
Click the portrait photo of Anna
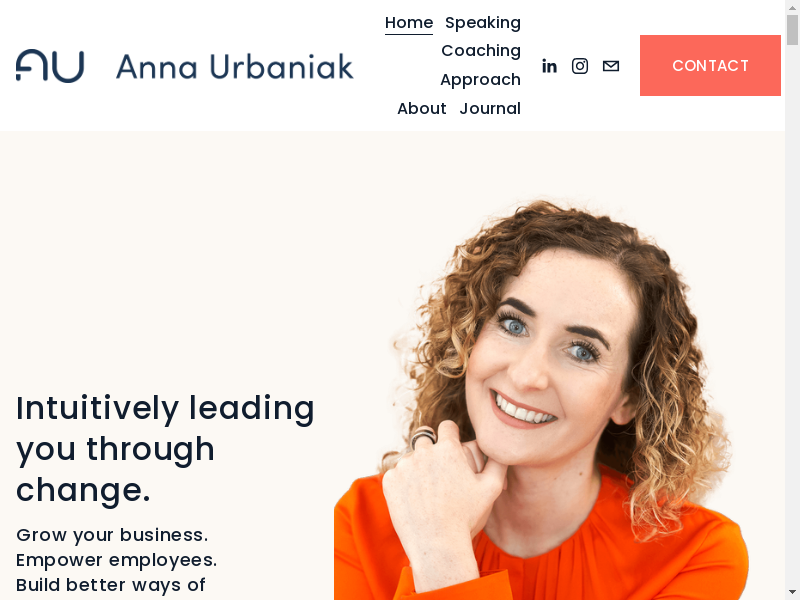(x=541, y=400)
